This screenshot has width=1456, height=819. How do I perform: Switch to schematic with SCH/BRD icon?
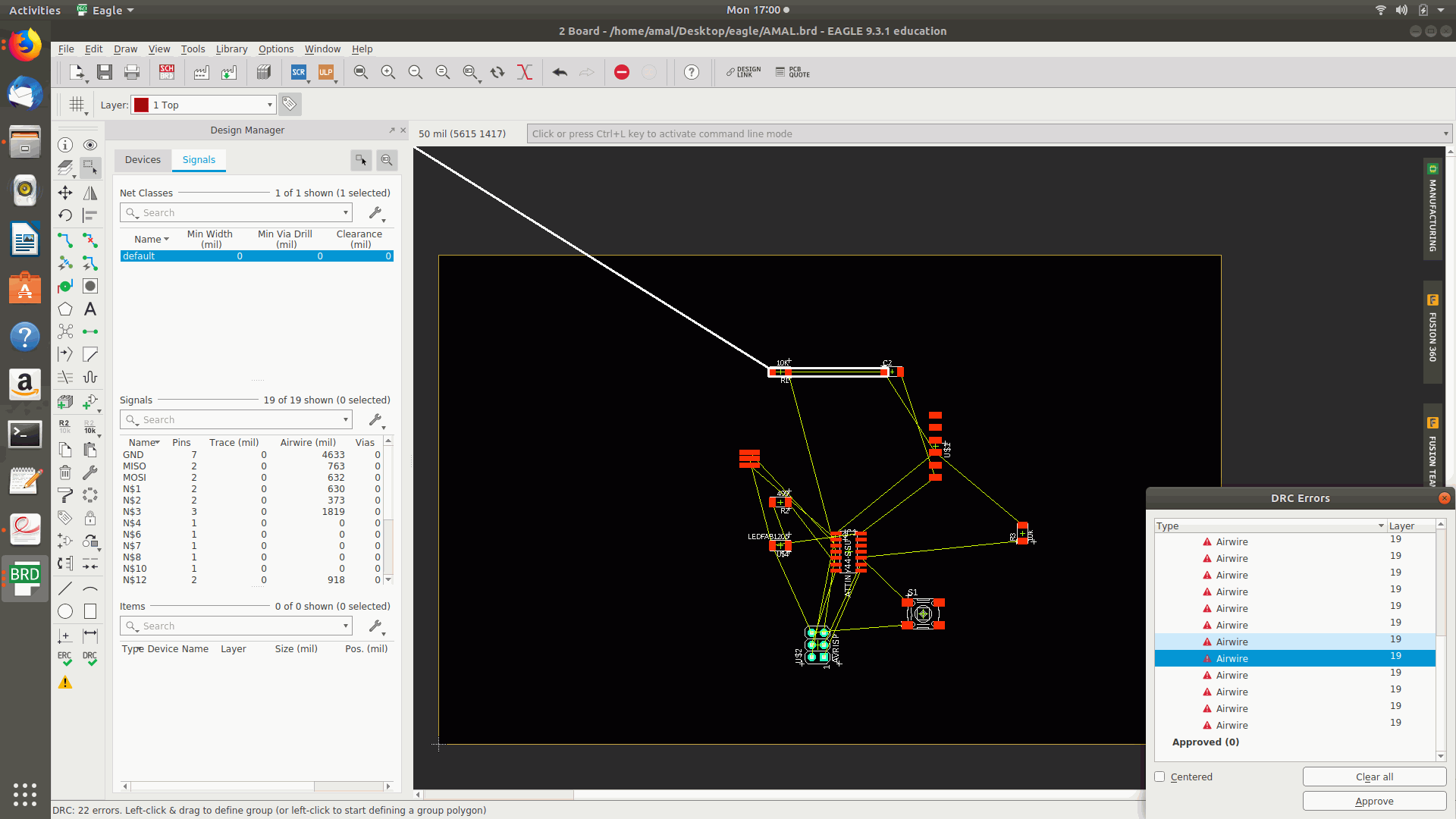click(x=167, y=72)
